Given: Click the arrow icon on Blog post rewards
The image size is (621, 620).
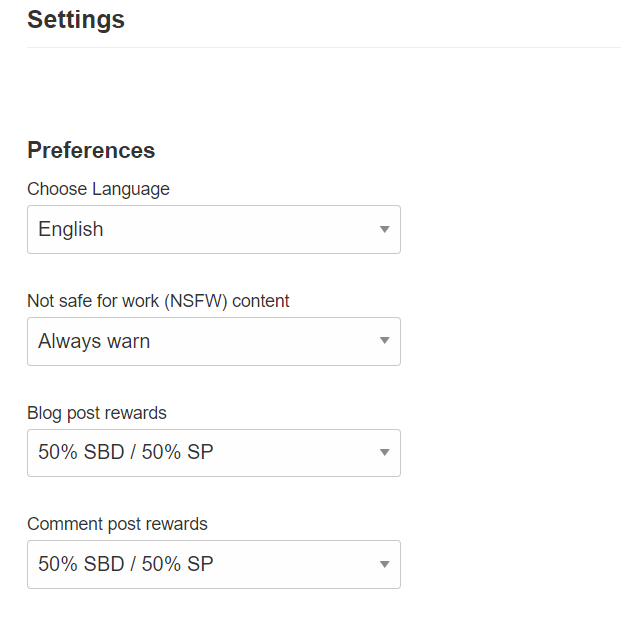Looking at the screenshot, I should click(384, 453).
